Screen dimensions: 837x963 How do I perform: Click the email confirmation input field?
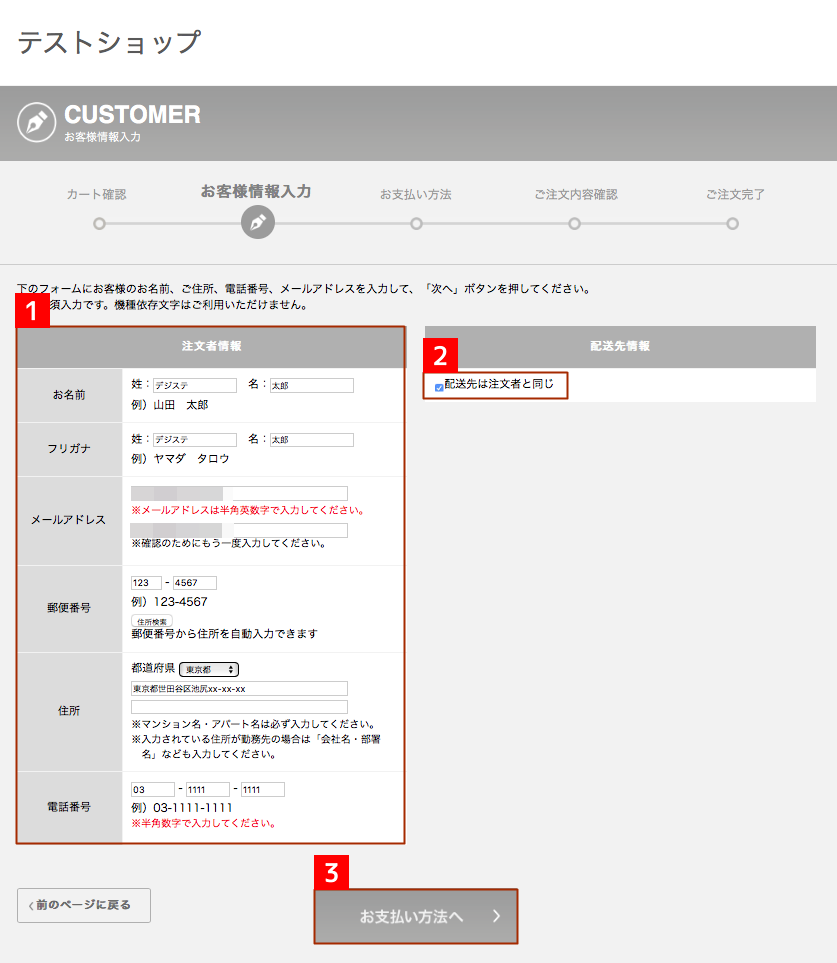tap(239, 530)
